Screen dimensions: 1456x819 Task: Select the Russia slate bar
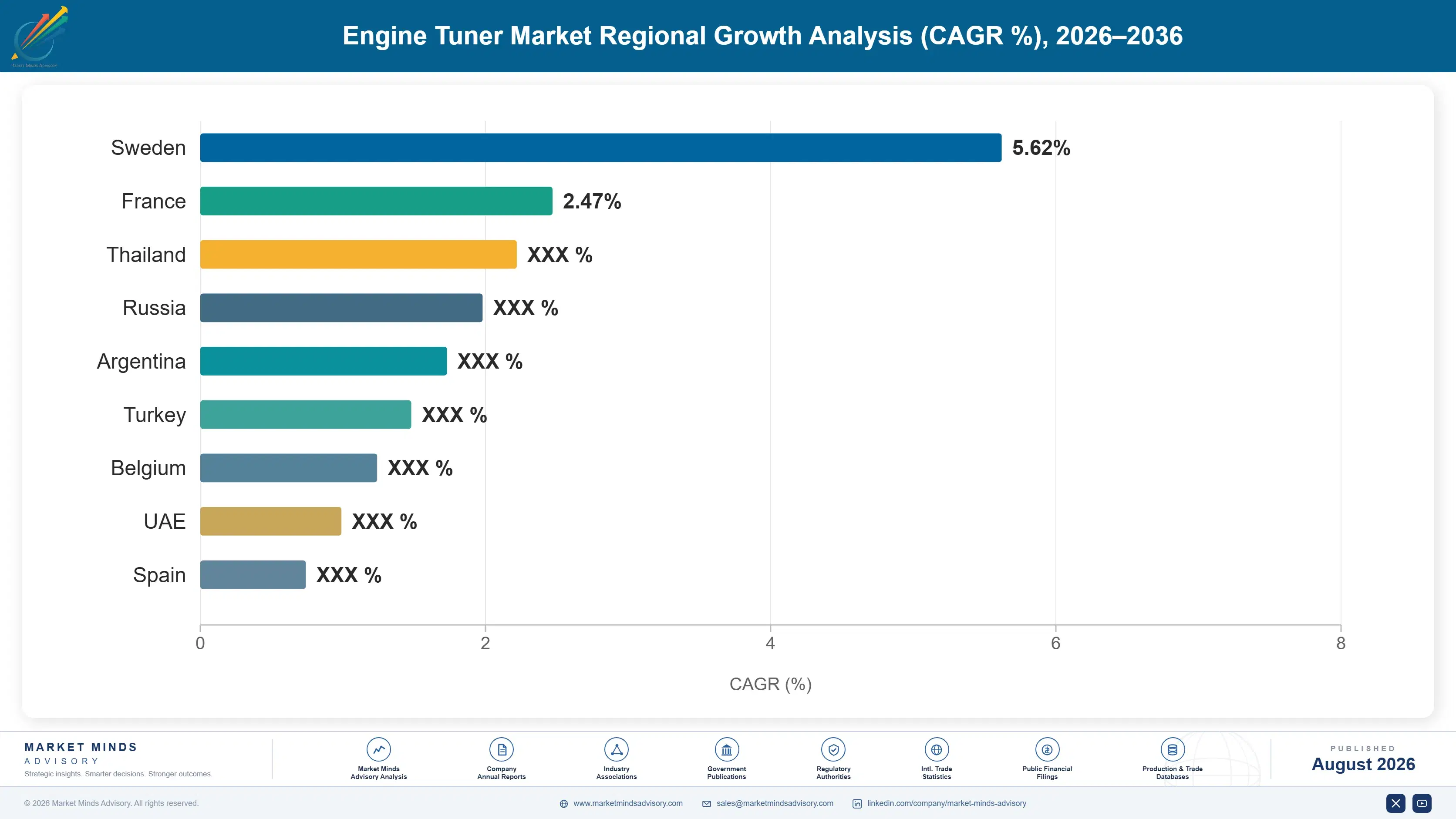341,308
